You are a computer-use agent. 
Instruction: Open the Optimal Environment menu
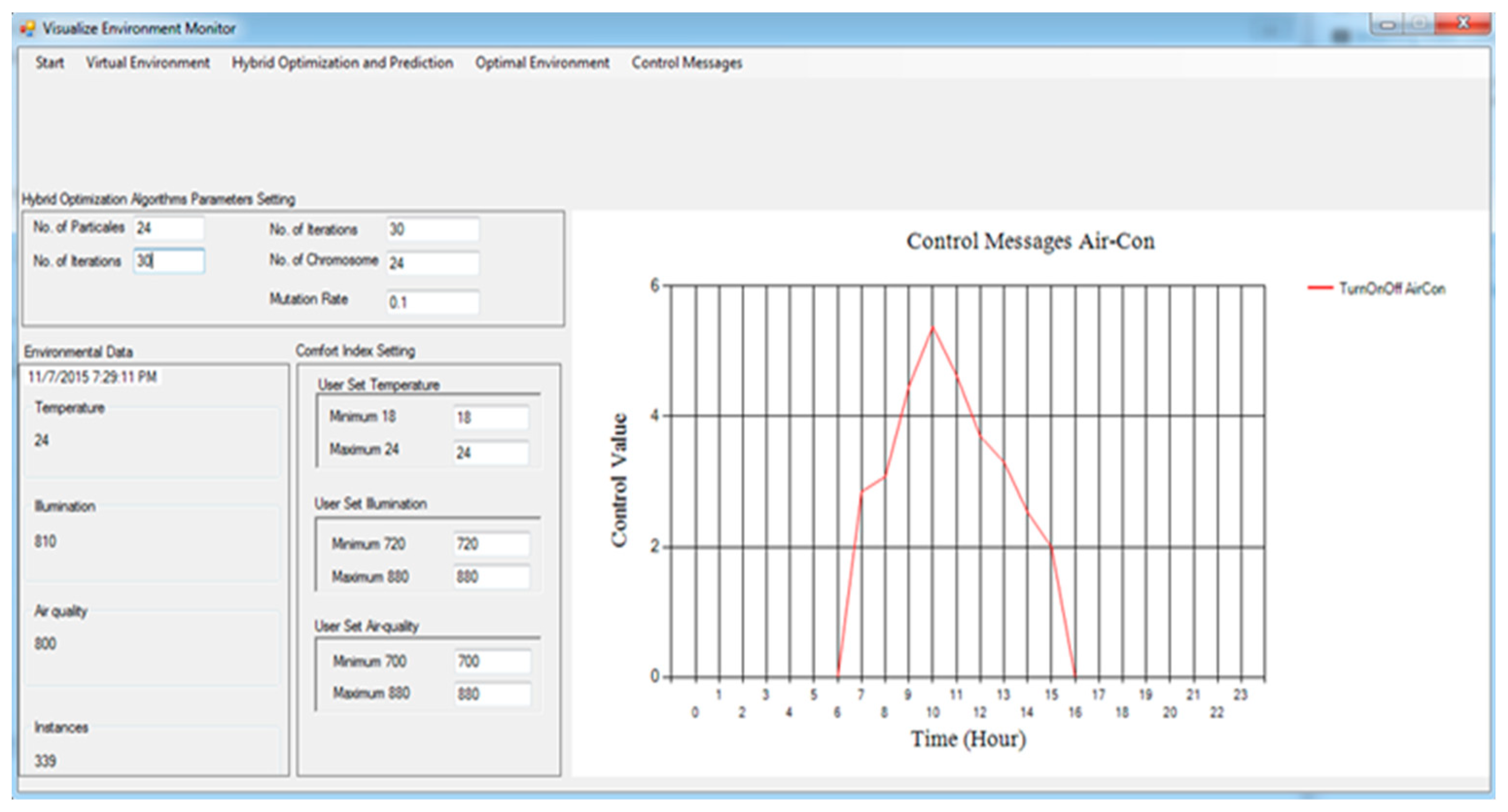pyautogui.click(x=542, y=63)
